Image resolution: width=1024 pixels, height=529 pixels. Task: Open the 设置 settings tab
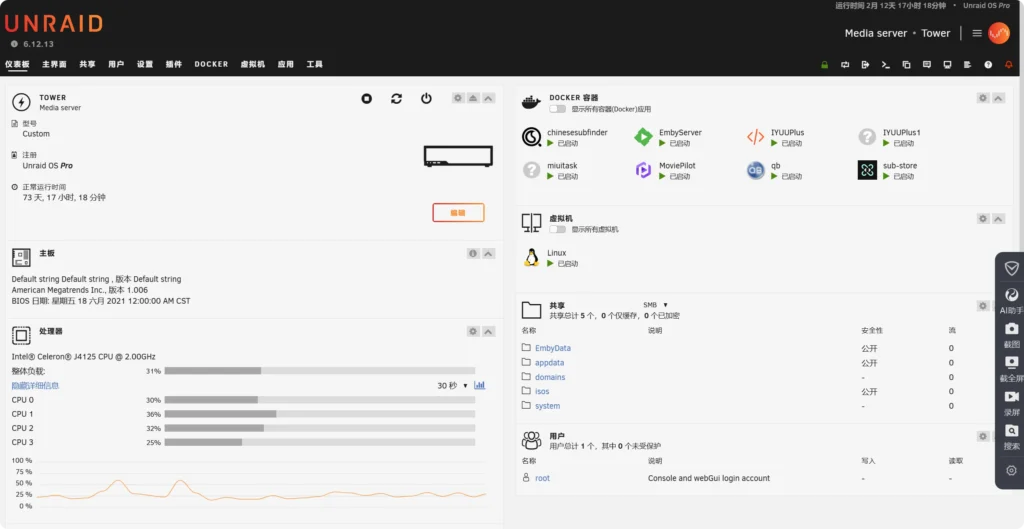[x=145, y=64]
